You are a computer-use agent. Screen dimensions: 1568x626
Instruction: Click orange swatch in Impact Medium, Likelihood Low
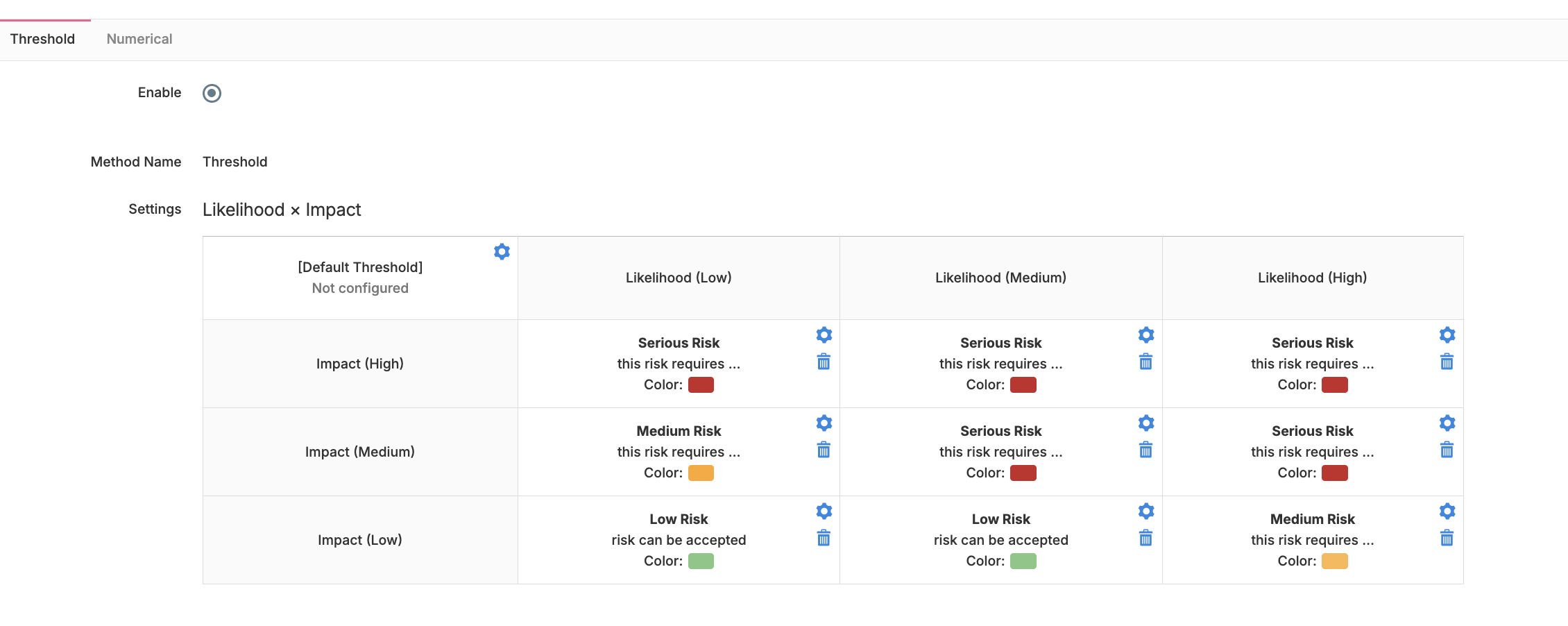click(x=701, y=473)
